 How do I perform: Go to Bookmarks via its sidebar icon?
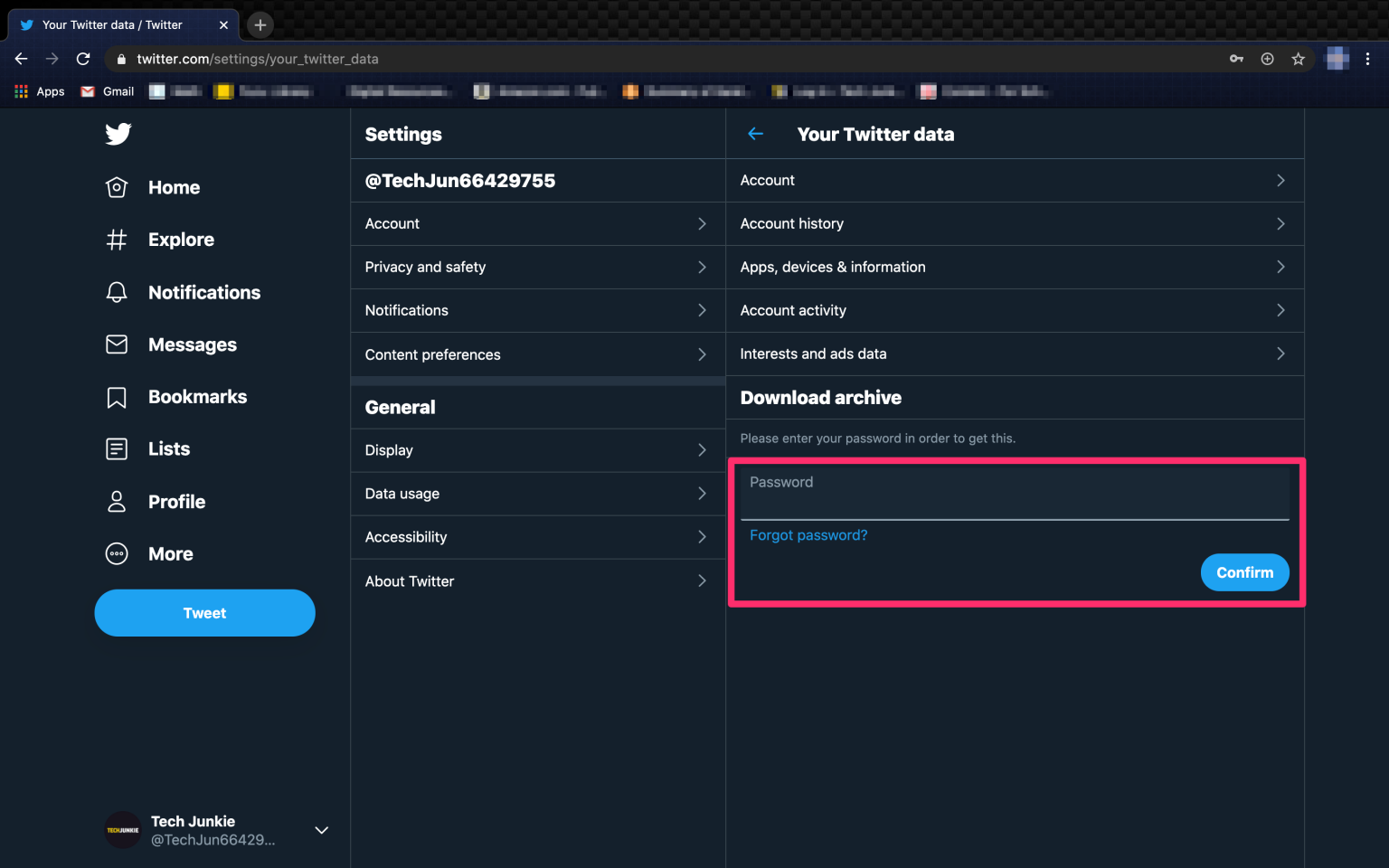pyautogui.click(x=117, y=397)
